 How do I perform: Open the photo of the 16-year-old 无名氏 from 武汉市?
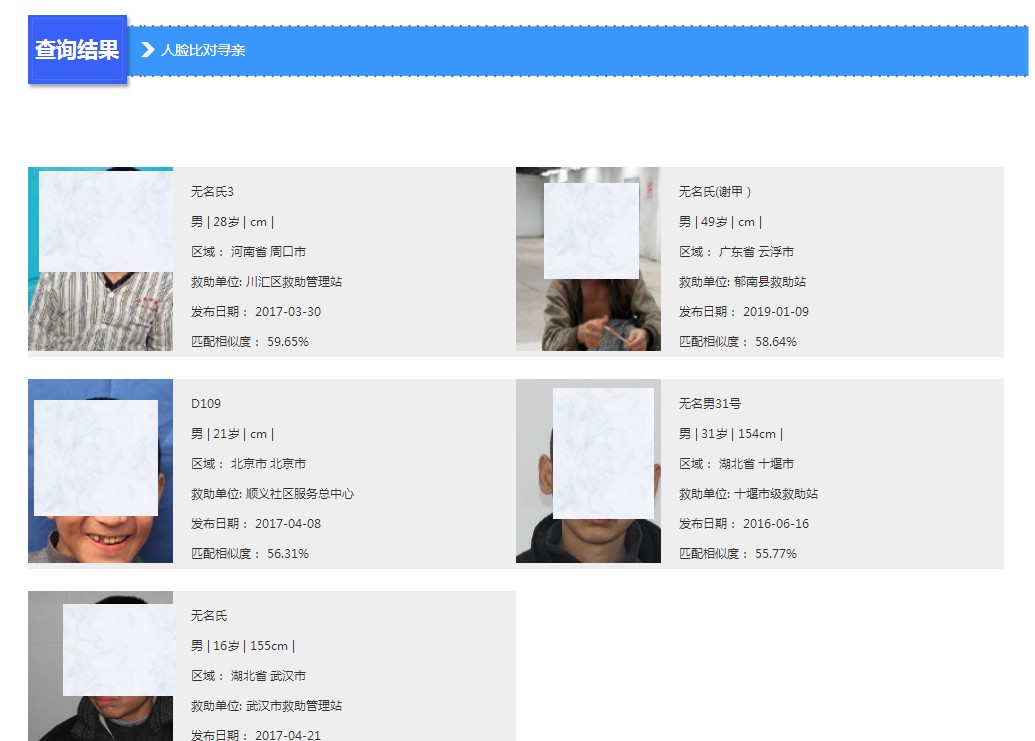tap(100, 666)
